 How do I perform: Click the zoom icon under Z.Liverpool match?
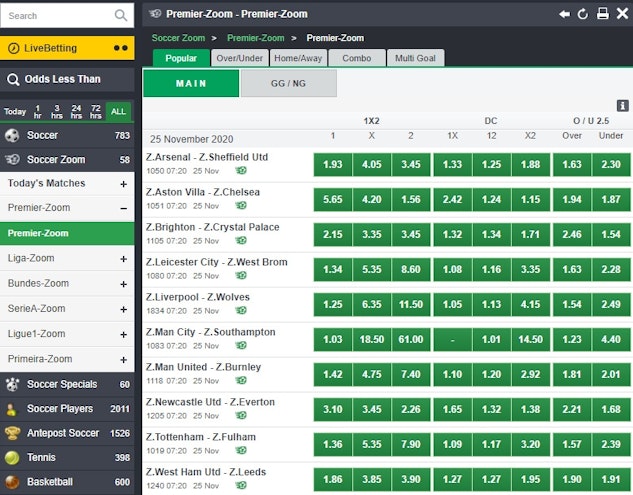point(241,310)
